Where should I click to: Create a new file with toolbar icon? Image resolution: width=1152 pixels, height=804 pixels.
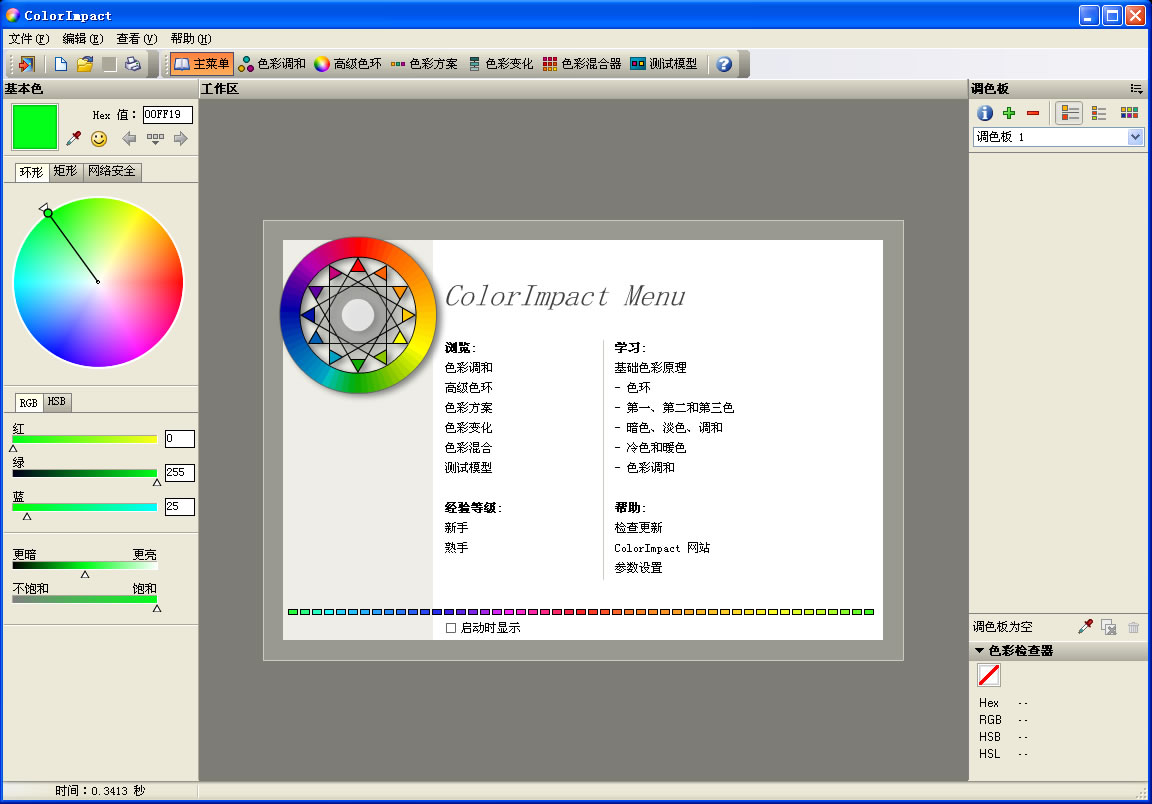(x=61, y=64)
